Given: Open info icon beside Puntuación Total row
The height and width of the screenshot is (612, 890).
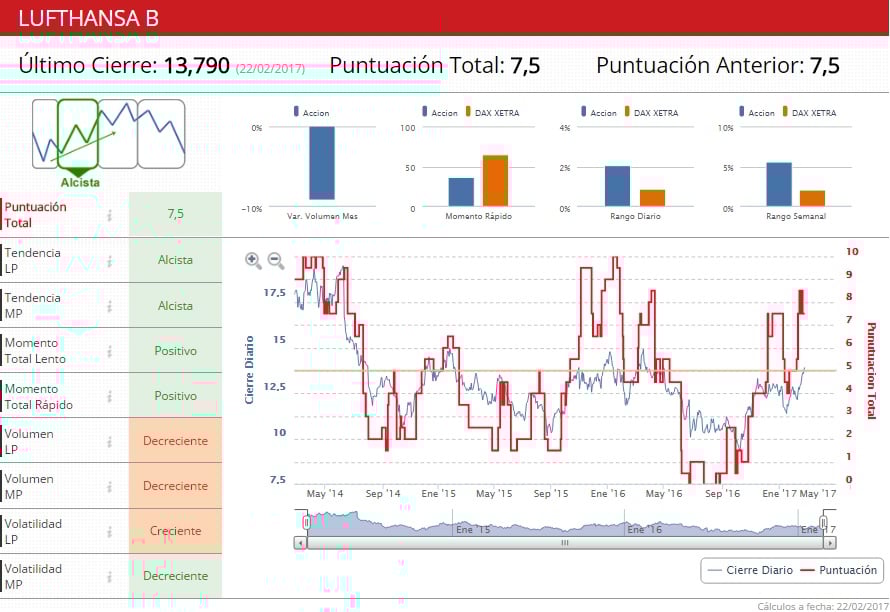Looking at the screenshot, I should pos(110,215).
